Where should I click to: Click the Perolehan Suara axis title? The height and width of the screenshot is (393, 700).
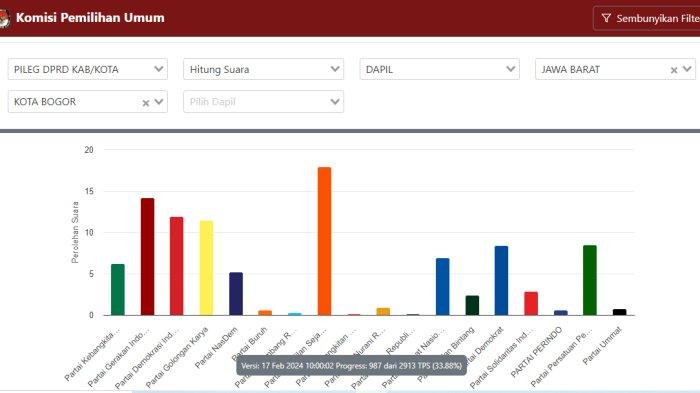[75, 232]
